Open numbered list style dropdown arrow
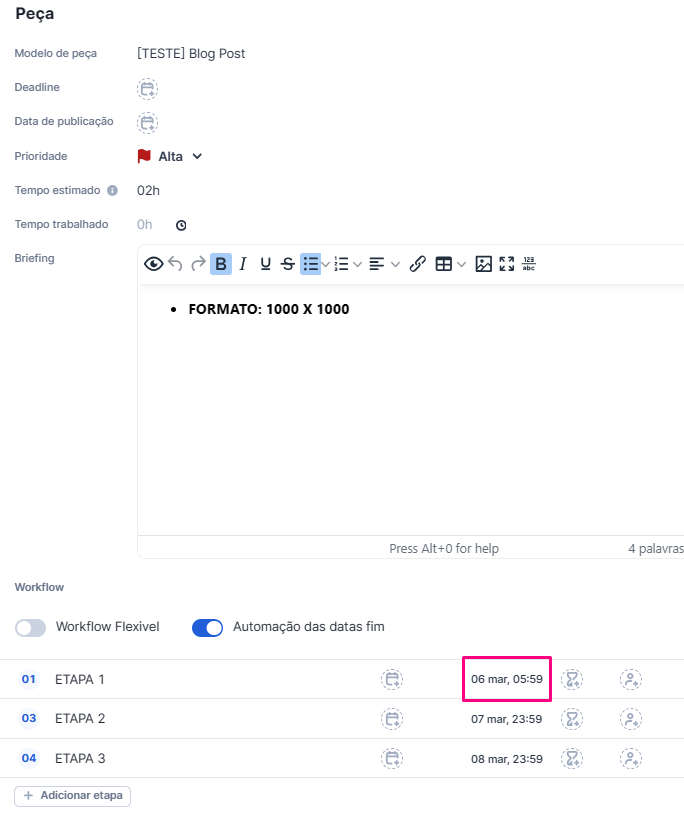The height and width of the screenshot is (814, 684). pyautogui.click(x=357, y=265)
